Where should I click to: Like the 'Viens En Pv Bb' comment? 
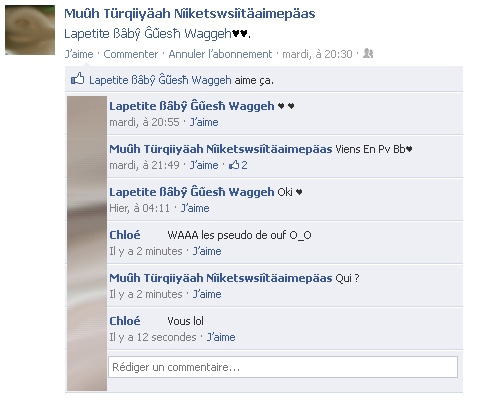pos(204,165)
